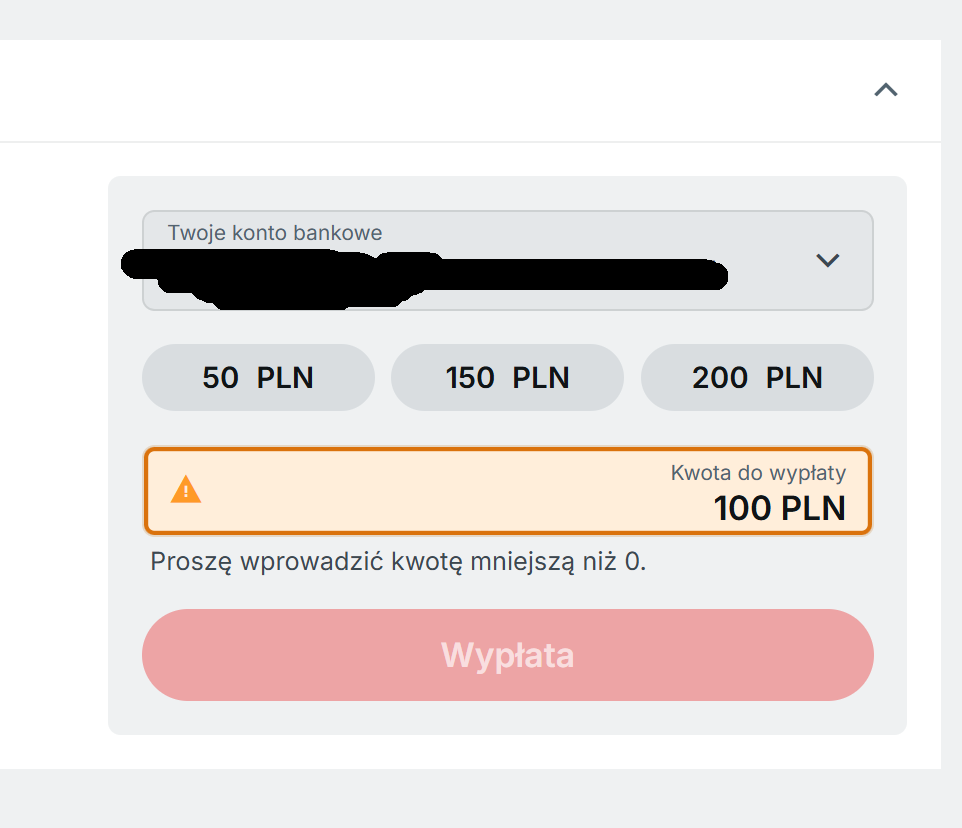Click the orange warning triangle icon

(186, 490)
